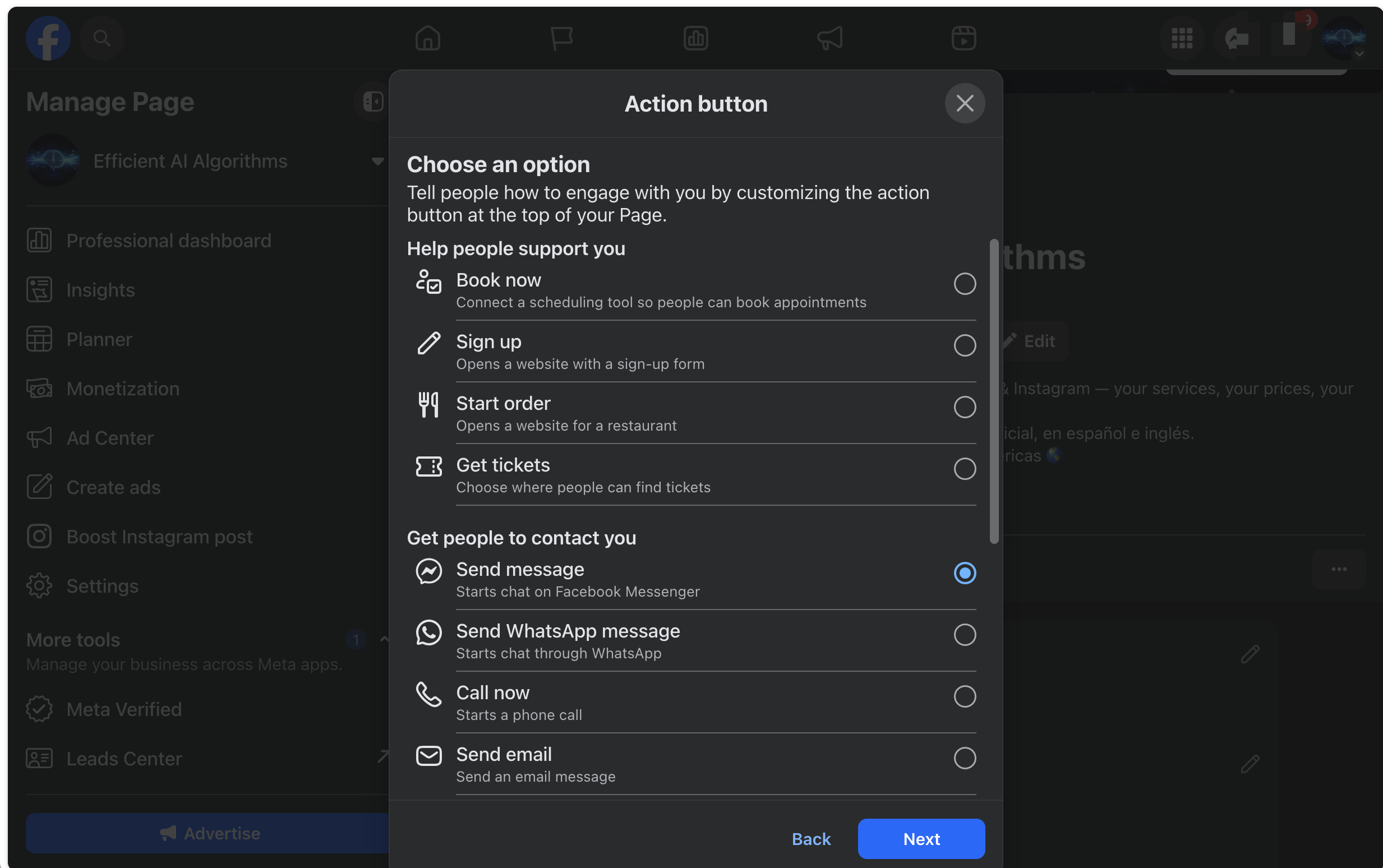Select the Book now radio button

coord(965,284)
